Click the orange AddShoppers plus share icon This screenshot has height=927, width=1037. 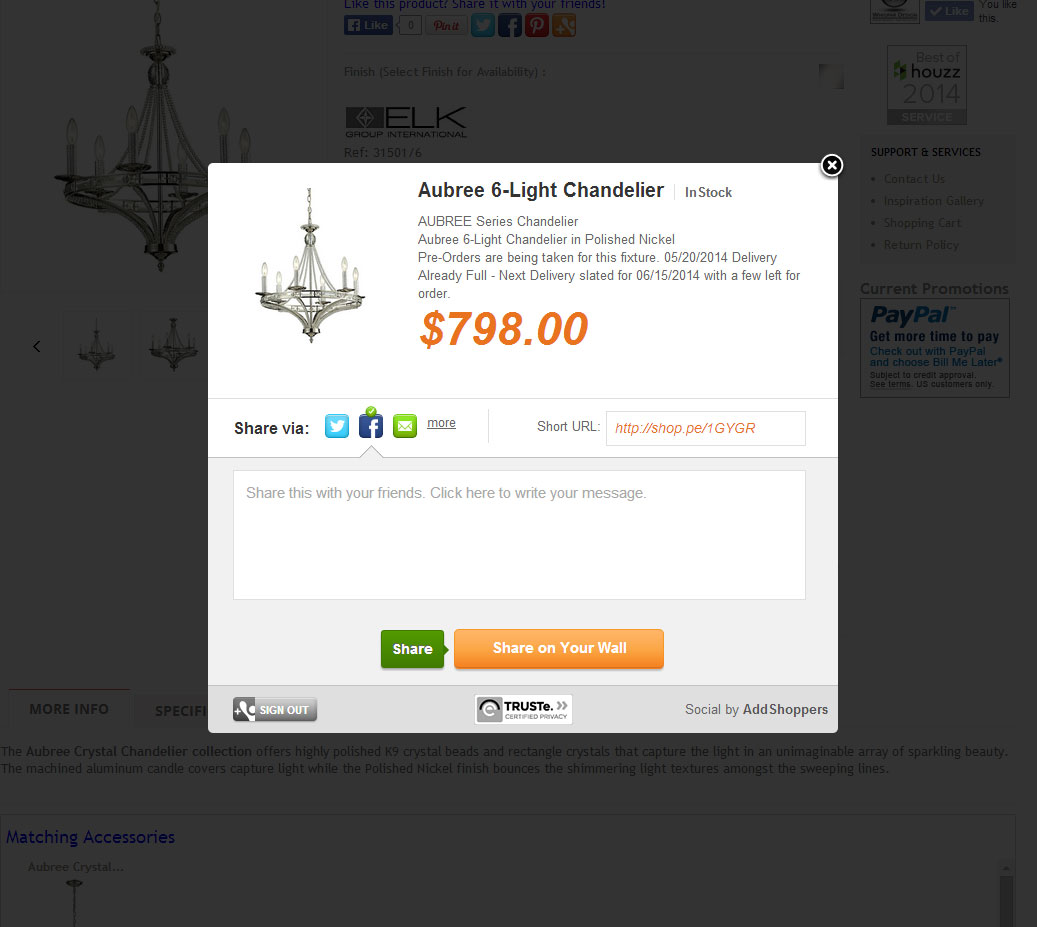pyautogui.click(x=563, y=25)
